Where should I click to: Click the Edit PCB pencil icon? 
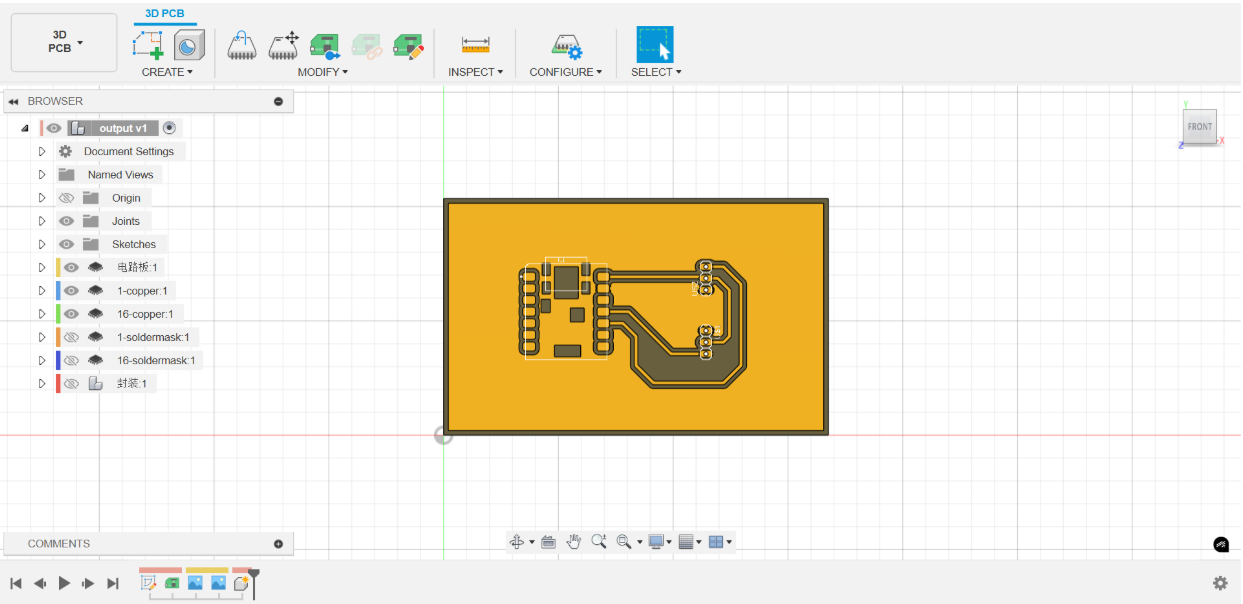coord(409,45)
